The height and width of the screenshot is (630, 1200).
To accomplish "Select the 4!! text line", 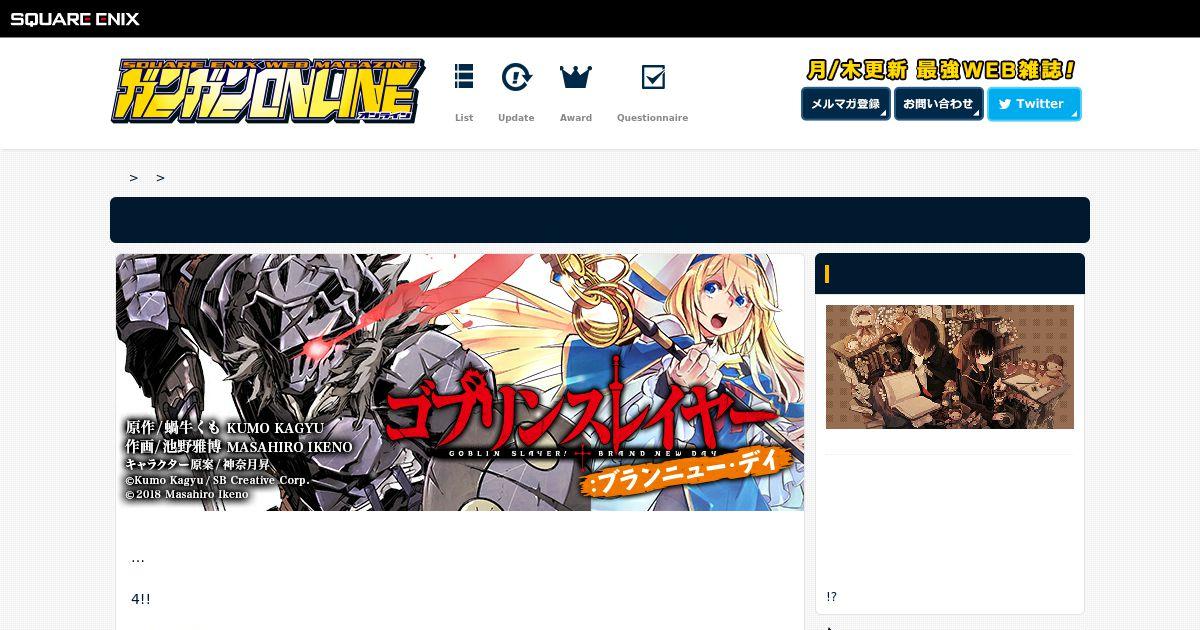I will [141, 599].
